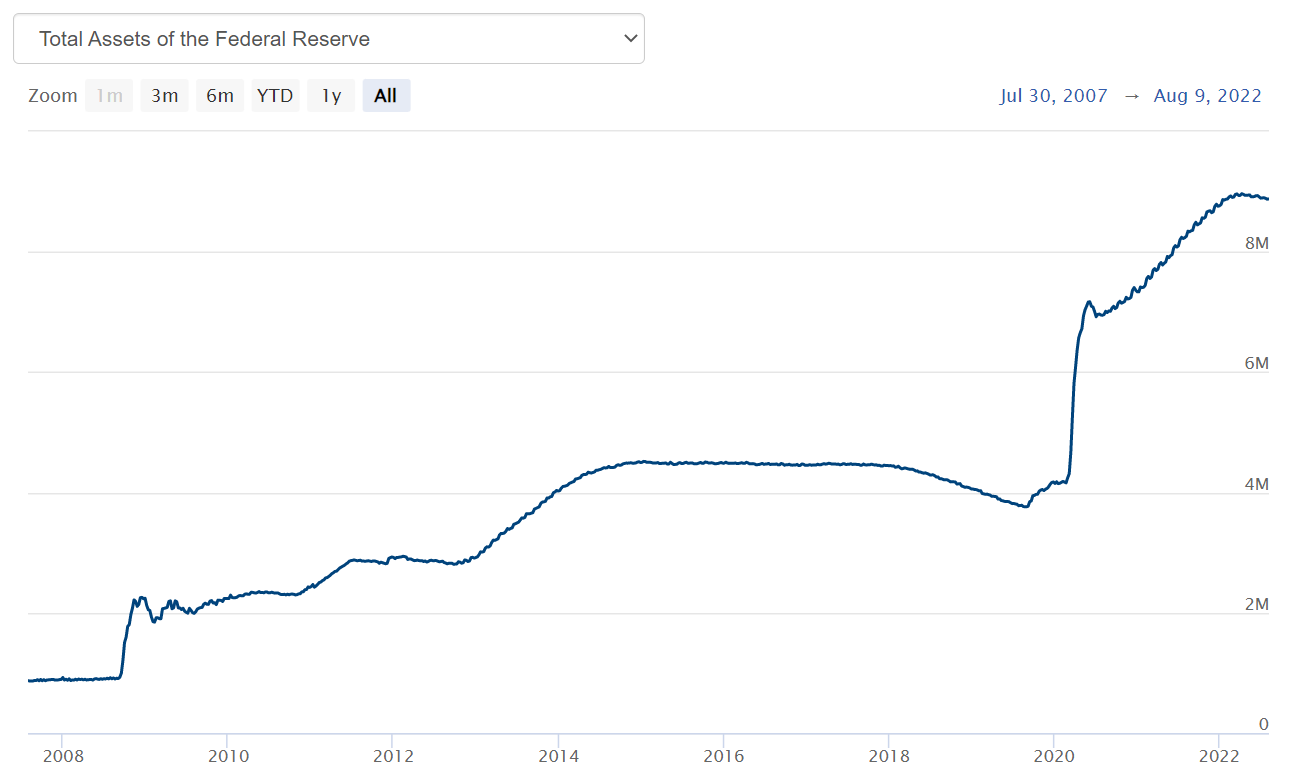Click the Zoom label
The width and height of the screenshot is (1291, 781).
(53, 95)
